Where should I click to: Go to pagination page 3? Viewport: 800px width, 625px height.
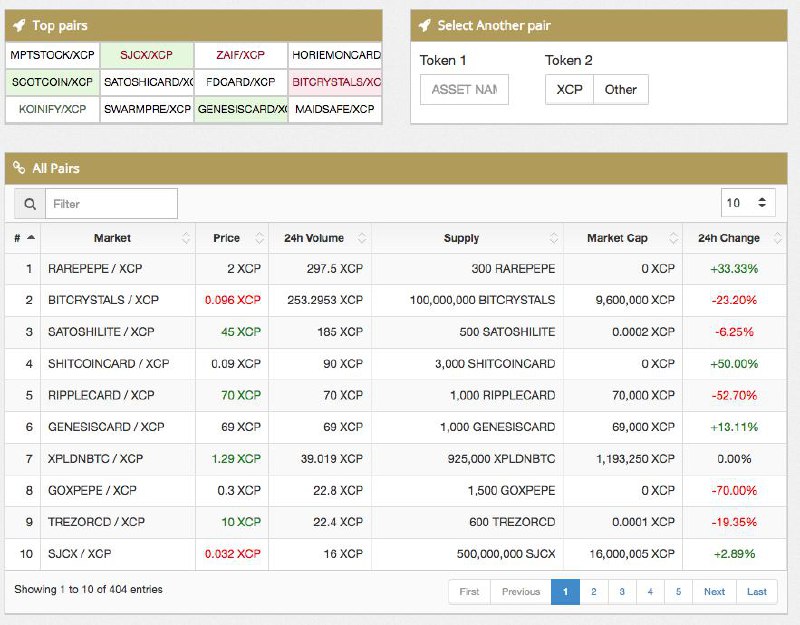tap(622, 592)
